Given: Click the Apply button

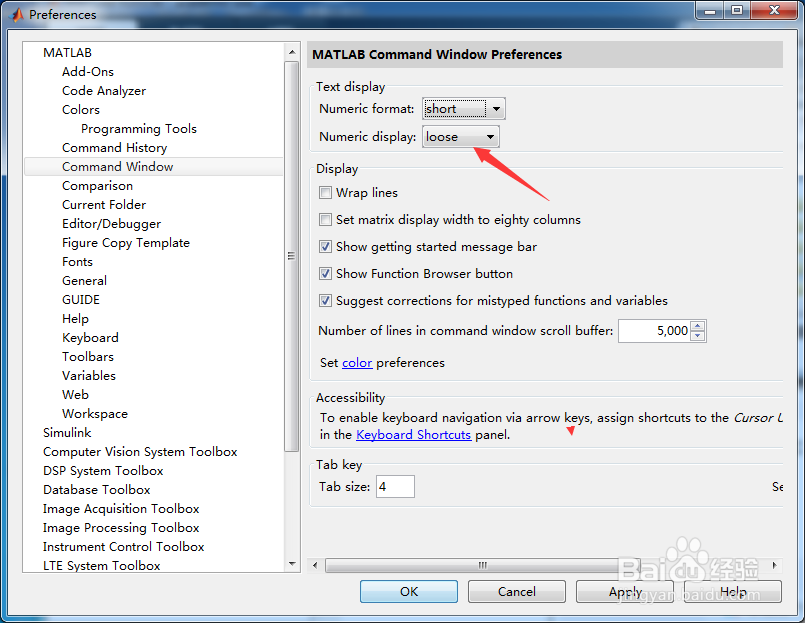Looking at the screenshot, I should pyautogui.click(x=625, y=592).
